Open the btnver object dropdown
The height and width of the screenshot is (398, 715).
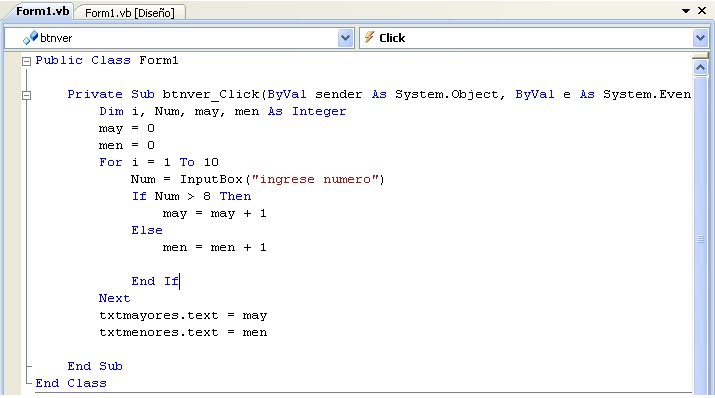[x=345, y=38]
